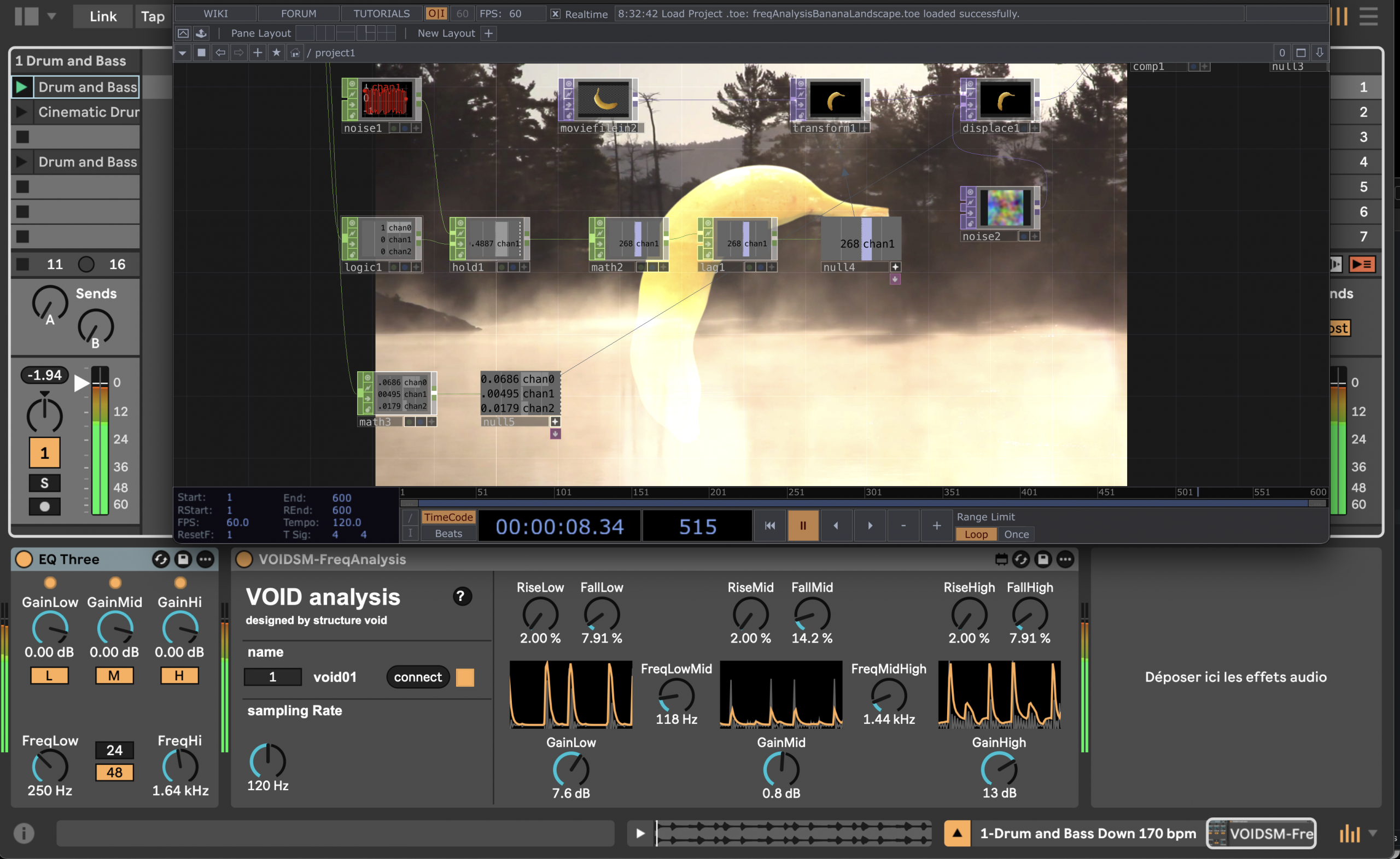Expand the clip view selector arrow at bottom right
The height and width of the screenshot is (859, 1400).
[x=1373, y=833]
